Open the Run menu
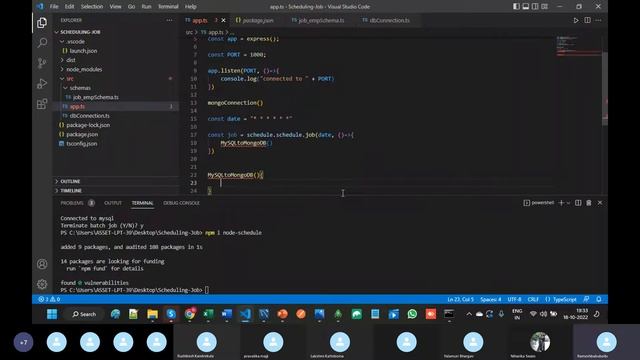Screen dimensions: 640x360 [146, 7]
